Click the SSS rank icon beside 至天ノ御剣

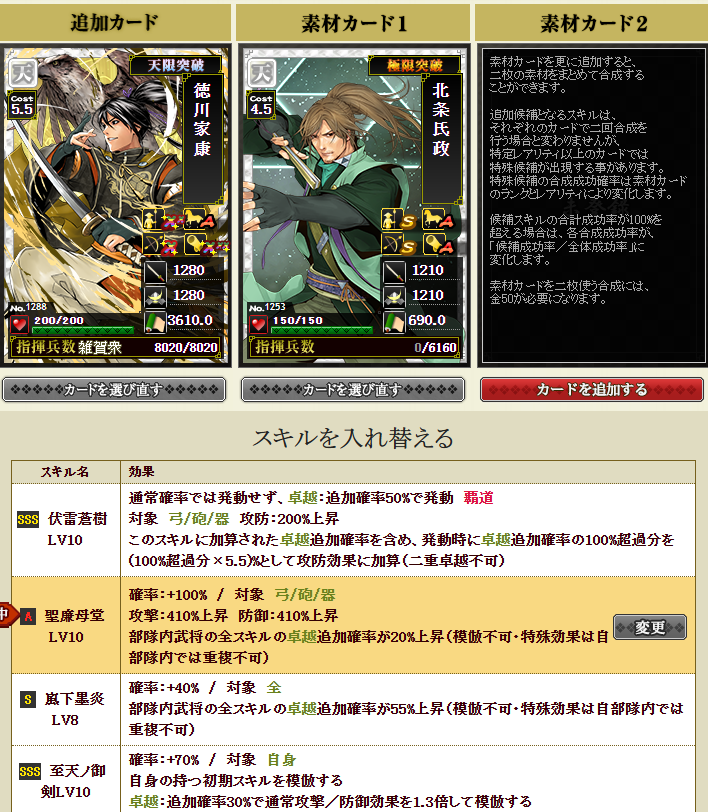tap(30, 772)
